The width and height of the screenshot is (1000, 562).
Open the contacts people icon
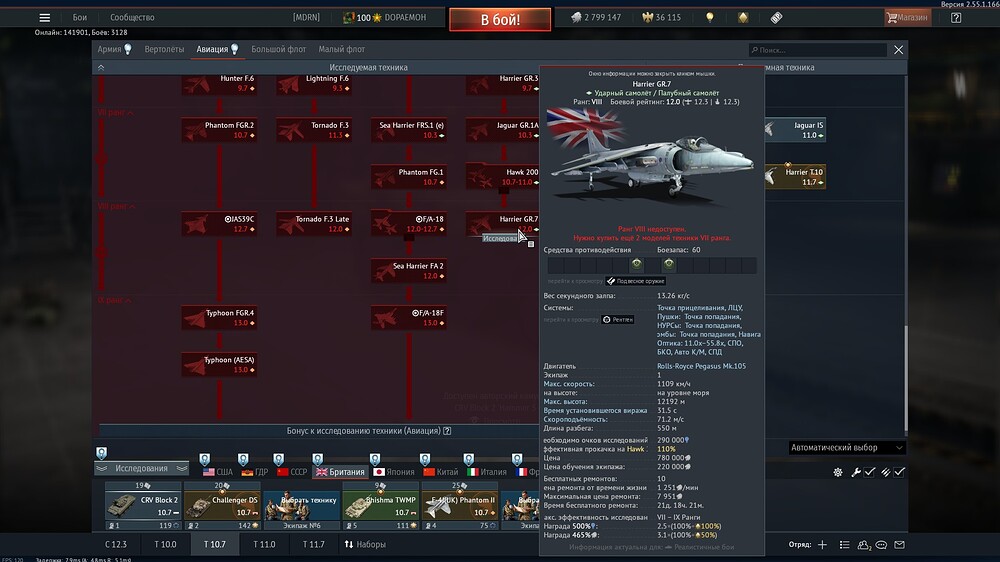pos(864,545)
